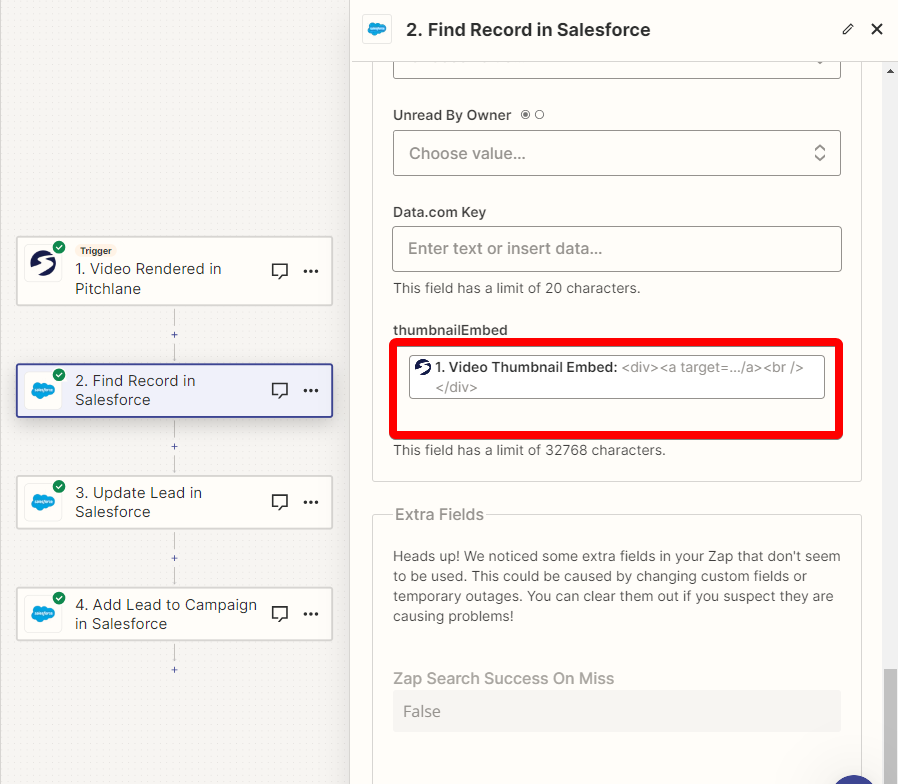Viewport: 898px width, 784px height.
Task: Click the Unread By Owner label
Action: pos(452,115)
